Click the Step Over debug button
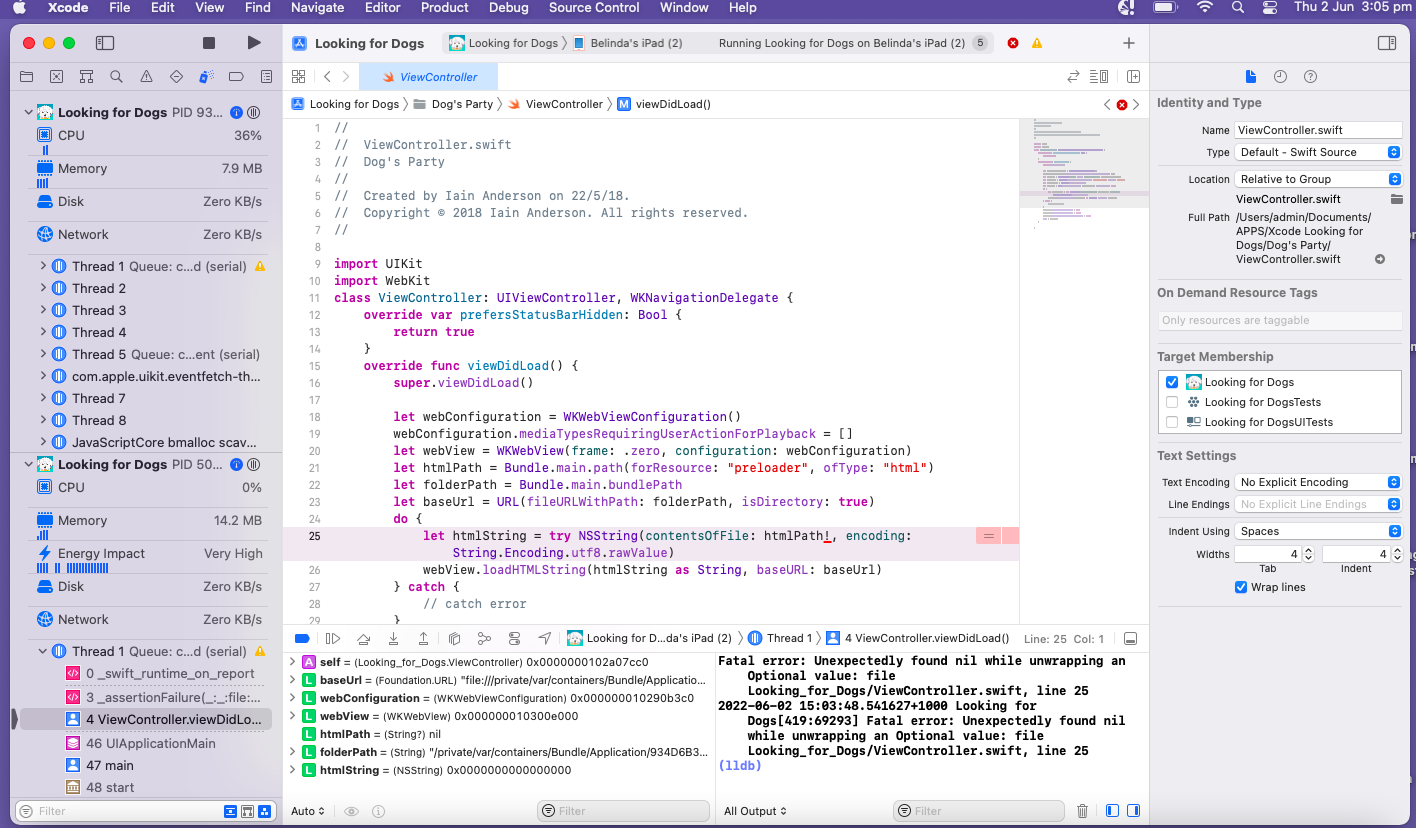This screenshot has width=1416, height=828. [364, 638]
